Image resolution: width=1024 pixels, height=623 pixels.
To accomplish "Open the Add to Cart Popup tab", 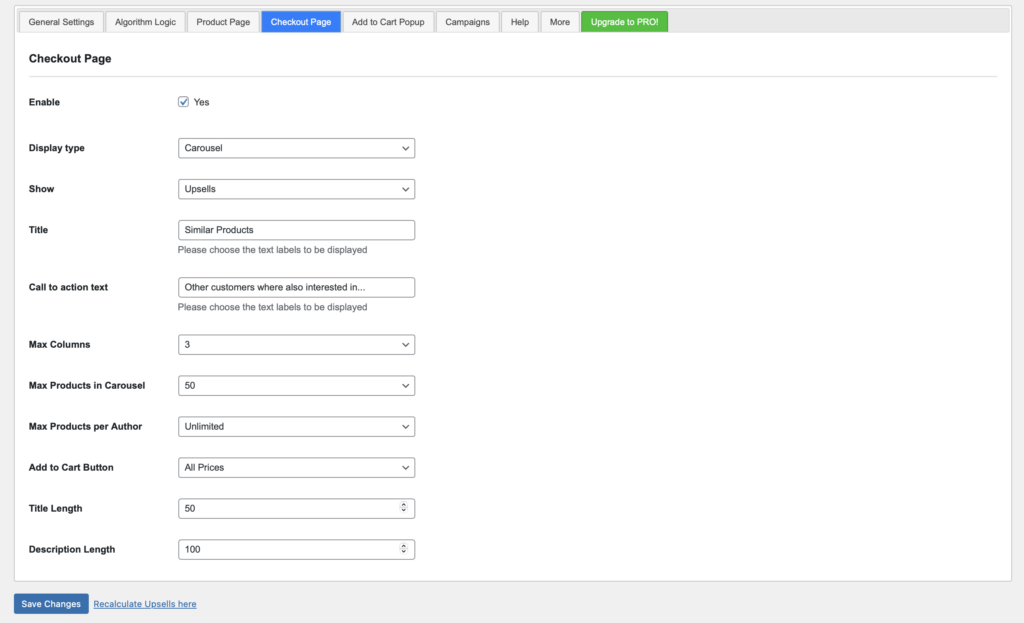I will tap(388, 21).
